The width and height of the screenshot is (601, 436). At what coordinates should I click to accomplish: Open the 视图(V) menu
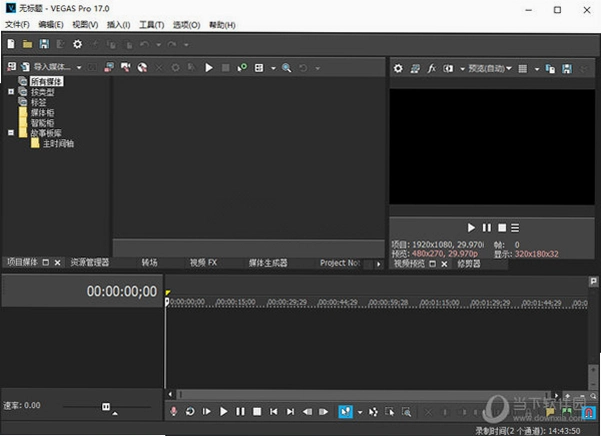pos(85,25)
